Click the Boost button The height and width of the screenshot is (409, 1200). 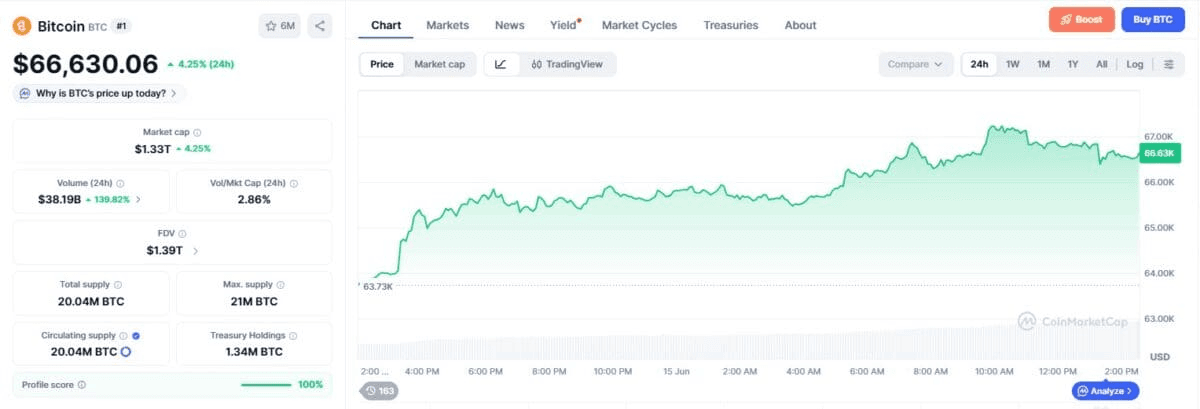1081,19
